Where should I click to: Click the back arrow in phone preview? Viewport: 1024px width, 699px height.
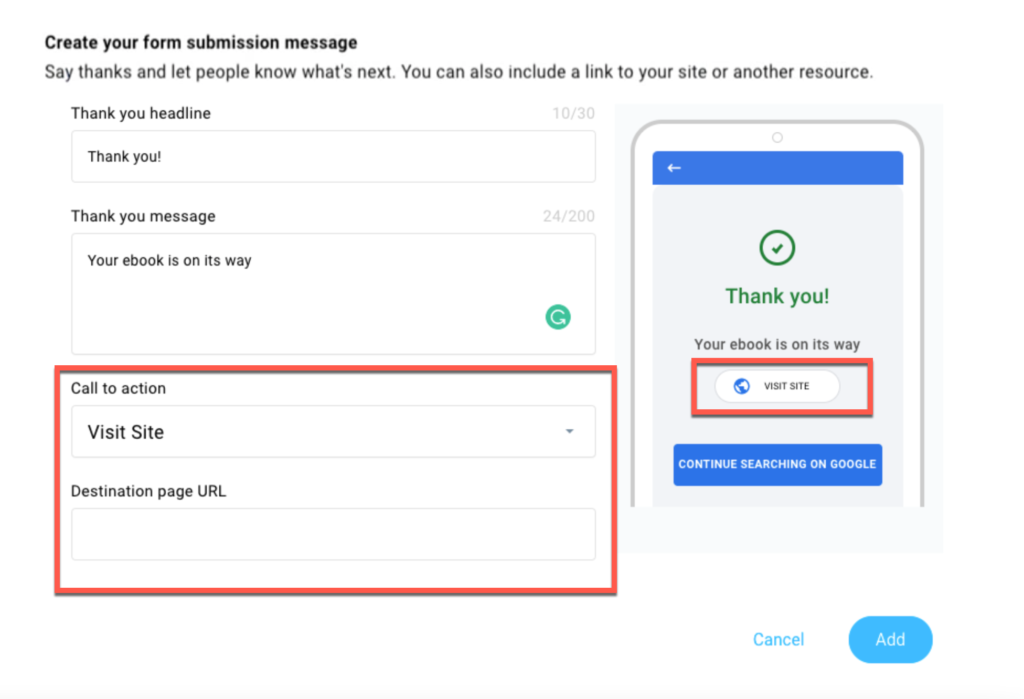click(x=674, y=168)
